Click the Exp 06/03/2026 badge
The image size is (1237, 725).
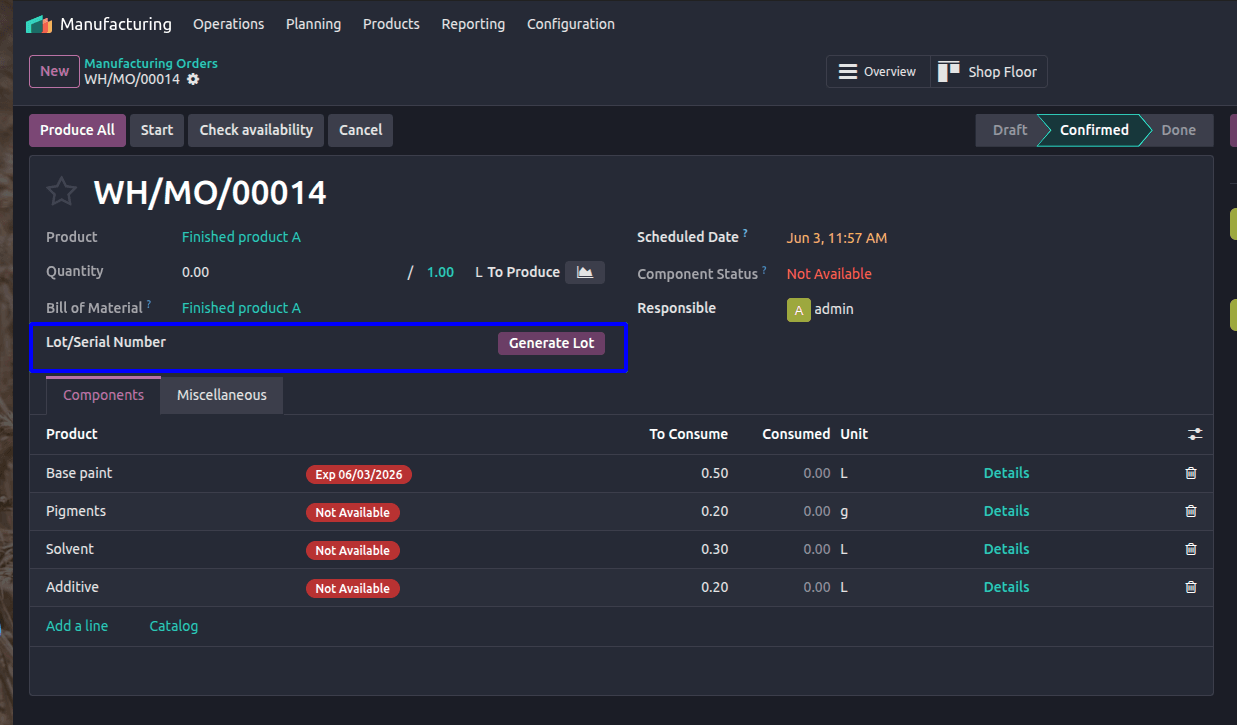(359, 474)
